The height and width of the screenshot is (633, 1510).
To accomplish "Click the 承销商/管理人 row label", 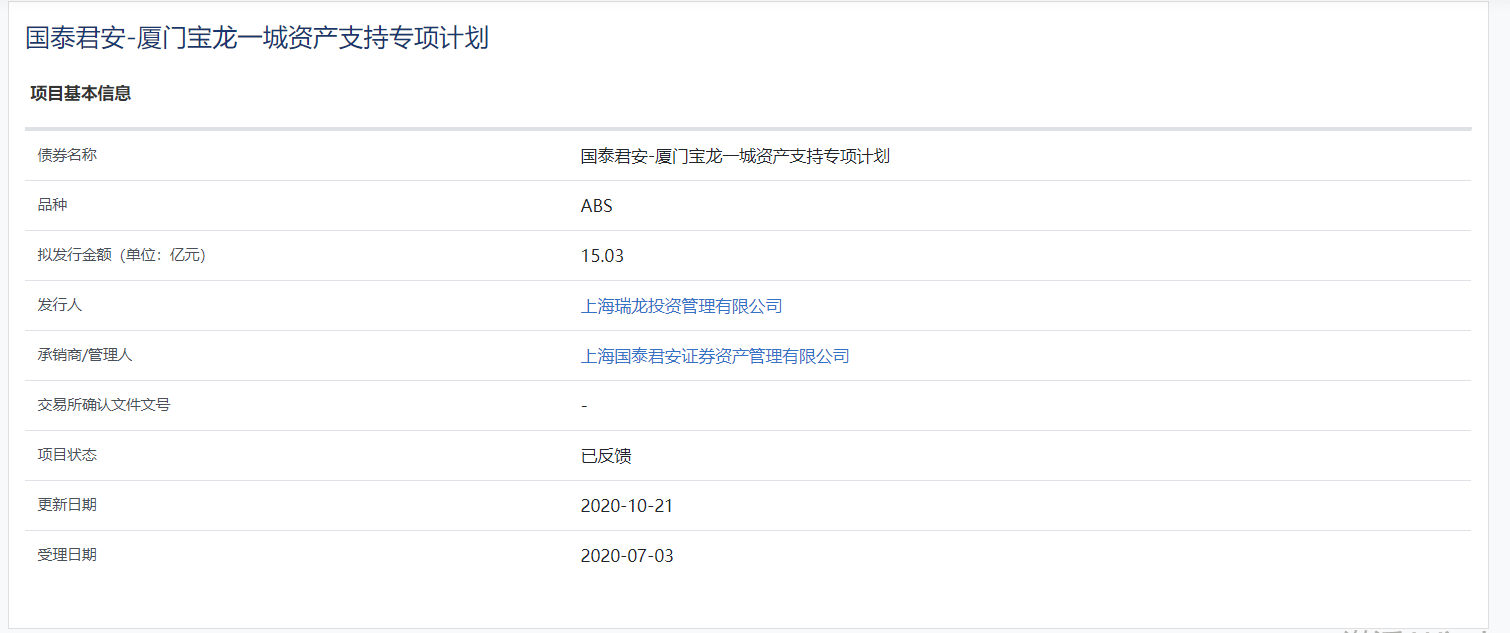I will 85,355.
